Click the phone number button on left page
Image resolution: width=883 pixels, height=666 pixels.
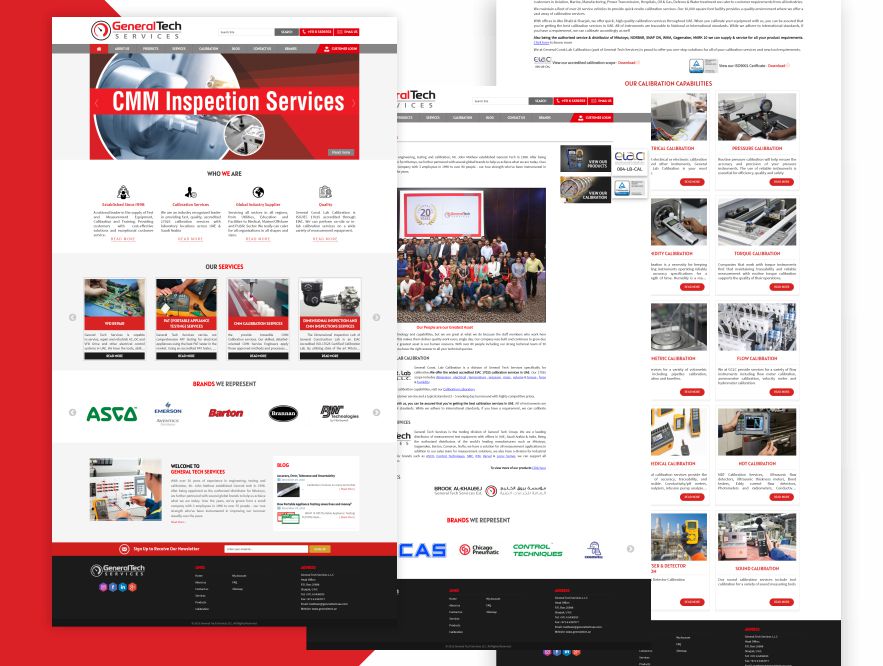(x=316, y=32)
